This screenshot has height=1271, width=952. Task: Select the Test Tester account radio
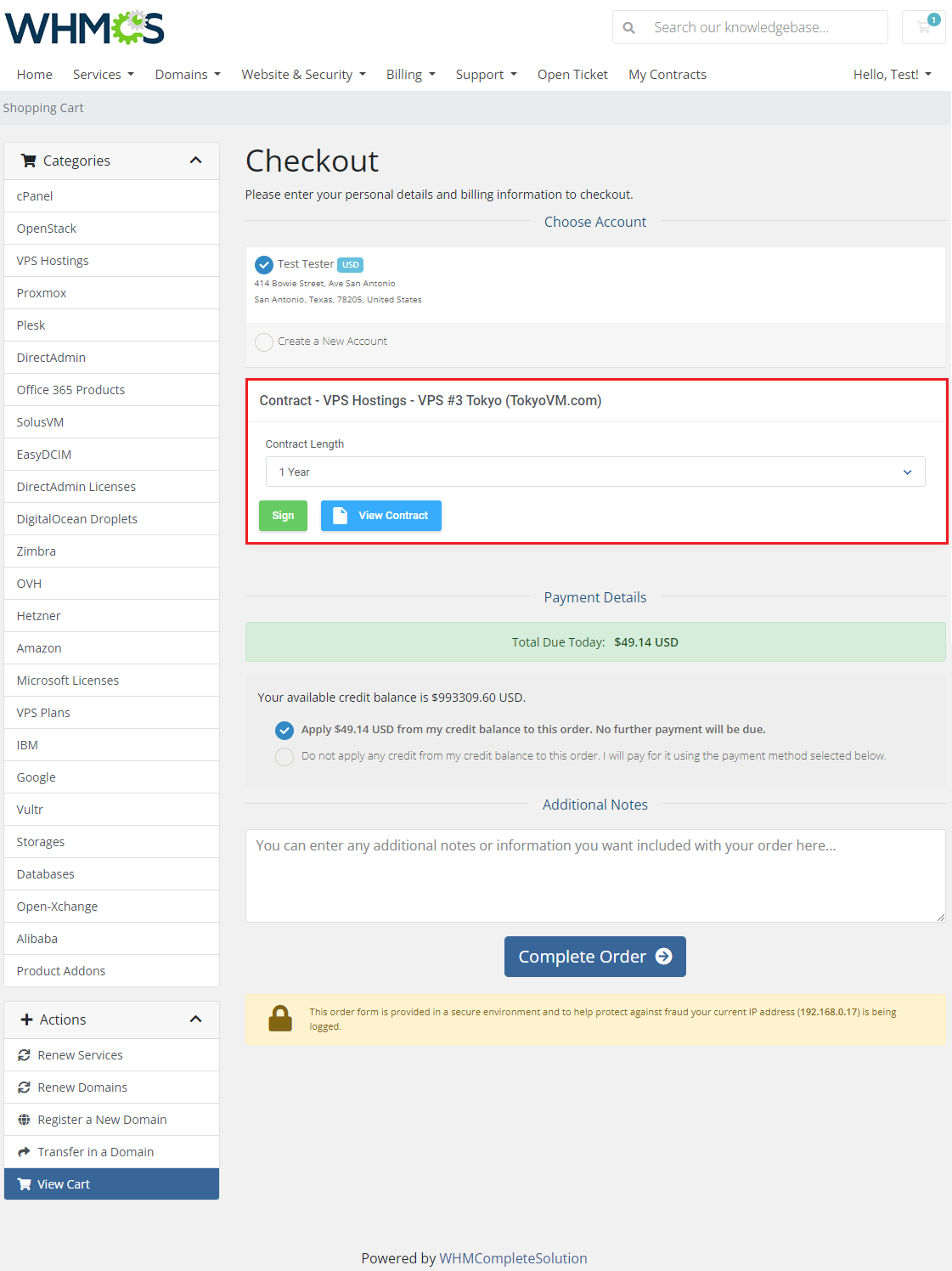(x=264, y=265)
